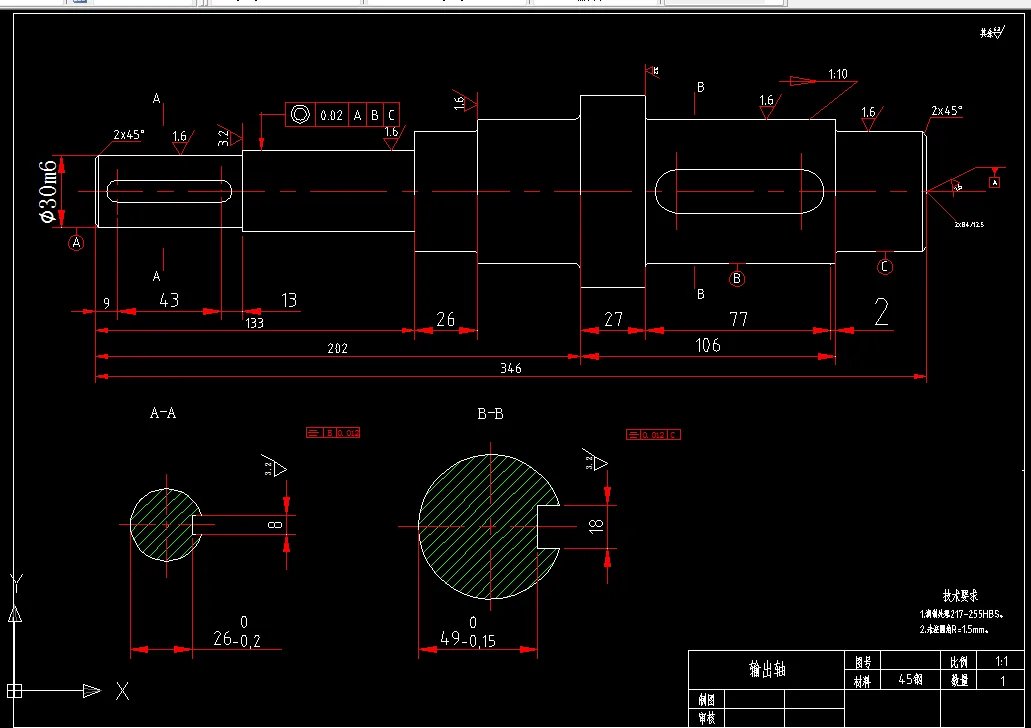Click the concentricity symbol in the tolerance frame
The height and width of the screenshot is (728, 1031).
pyautogui.click(x=300, y=114)
